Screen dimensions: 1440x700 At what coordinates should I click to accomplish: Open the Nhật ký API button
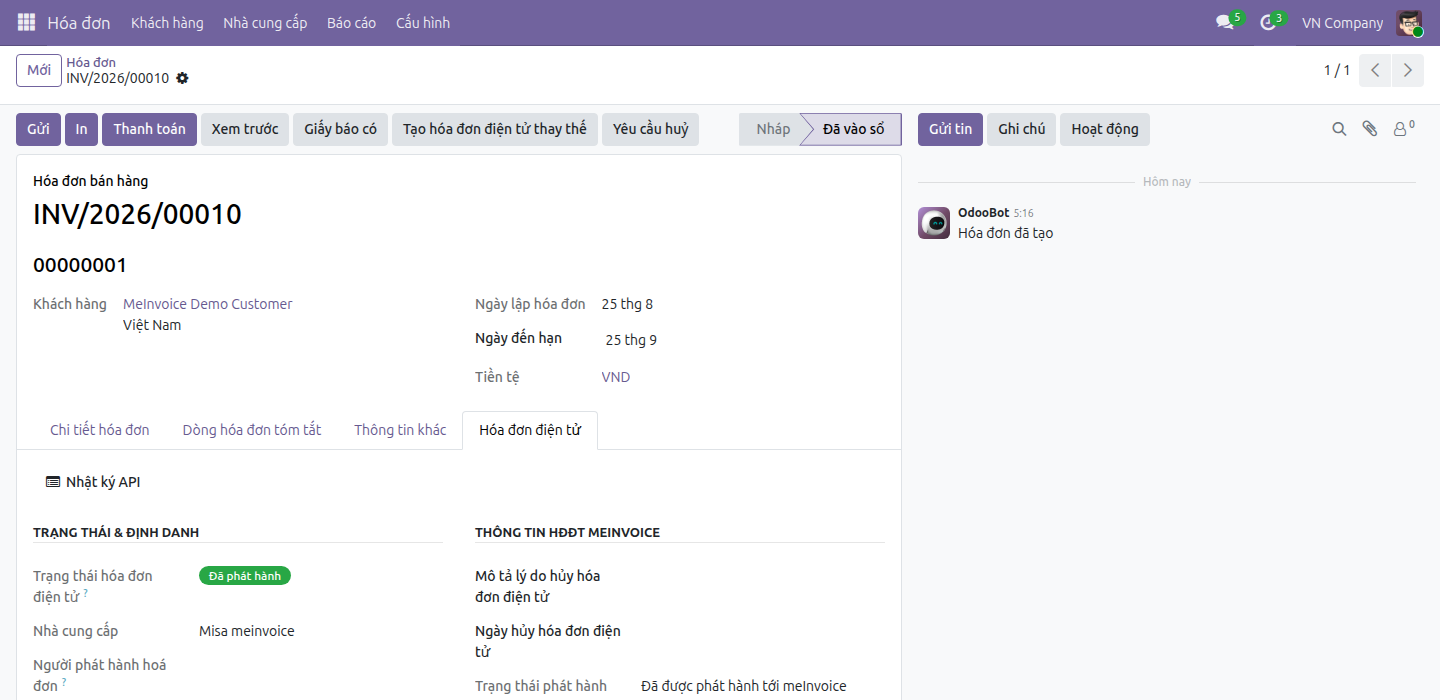tap(93, 482)
